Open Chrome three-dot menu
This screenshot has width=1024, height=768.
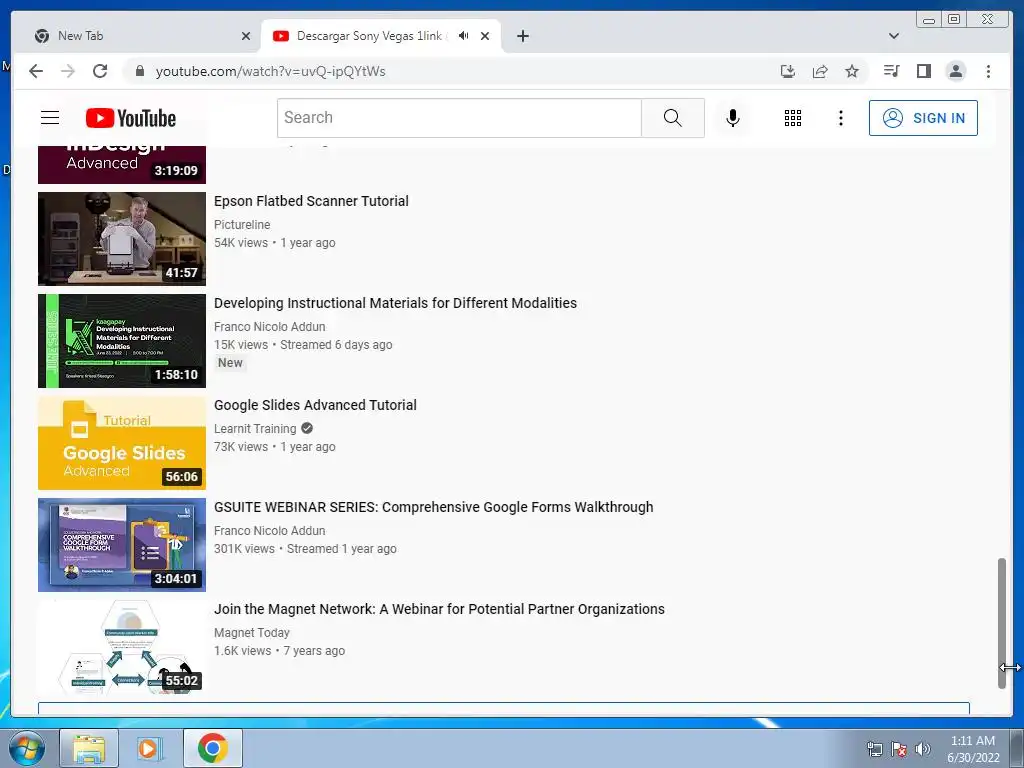click(988, 71)
